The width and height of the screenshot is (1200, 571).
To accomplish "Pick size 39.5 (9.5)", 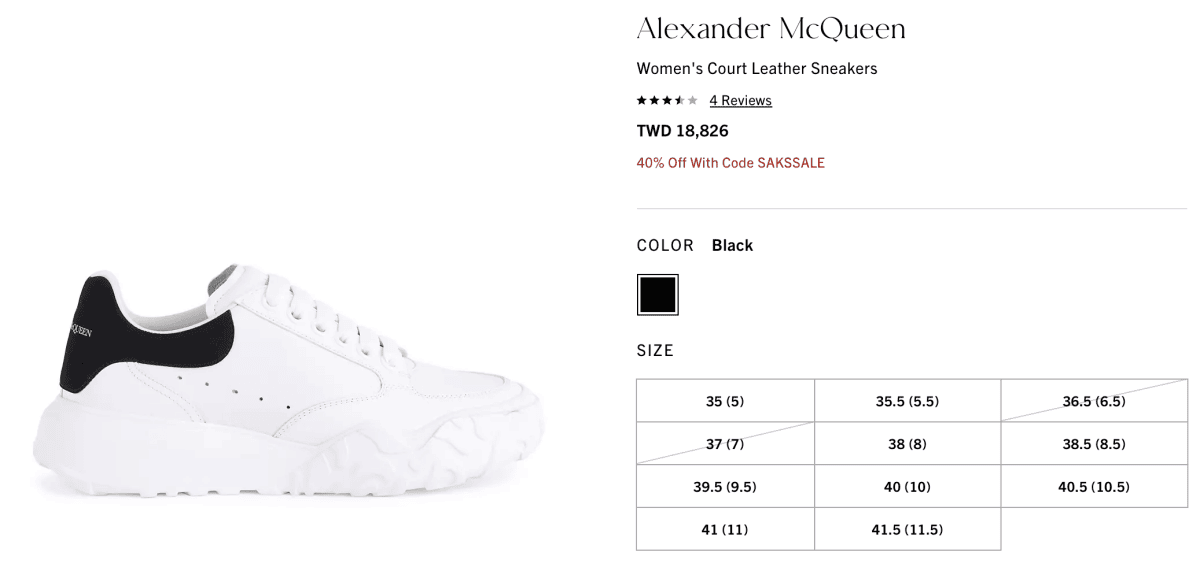I will tap(725, 487).
